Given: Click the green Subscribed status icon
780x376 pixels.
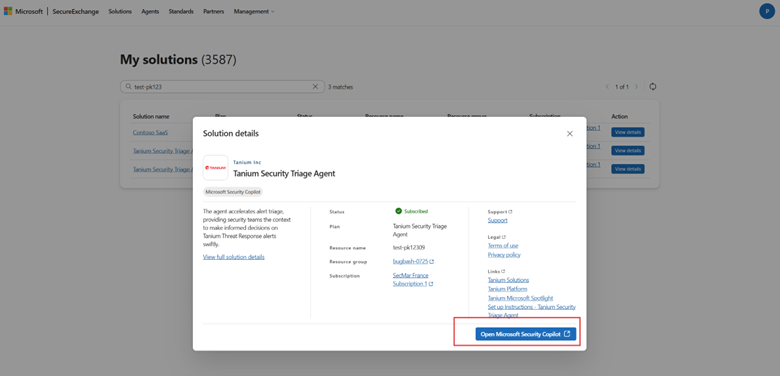Looking at the screenshot, I should coord(398,211).
